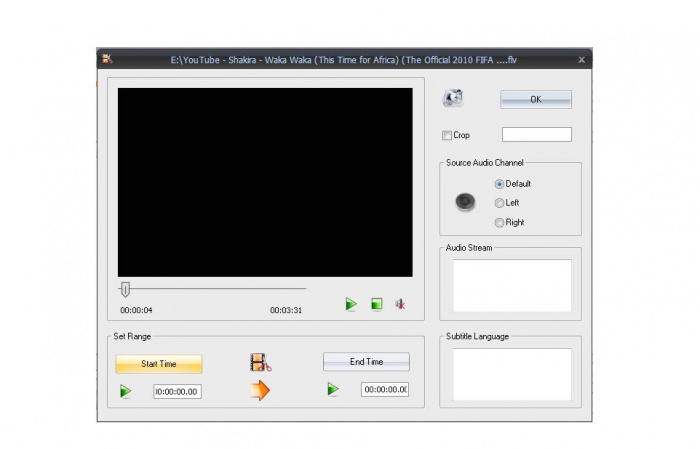Click the Audio Stream list box

pos(512,286)
